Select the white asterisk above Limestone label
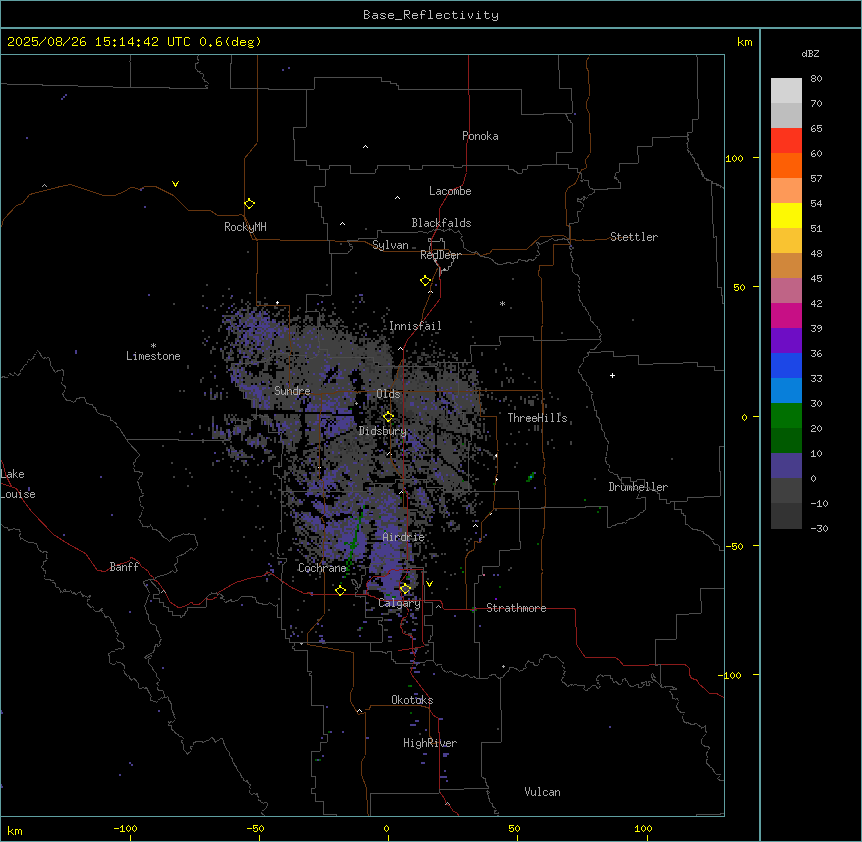Image resolution: width=862 pixels, height=842 pixels. tap(153, 346)
